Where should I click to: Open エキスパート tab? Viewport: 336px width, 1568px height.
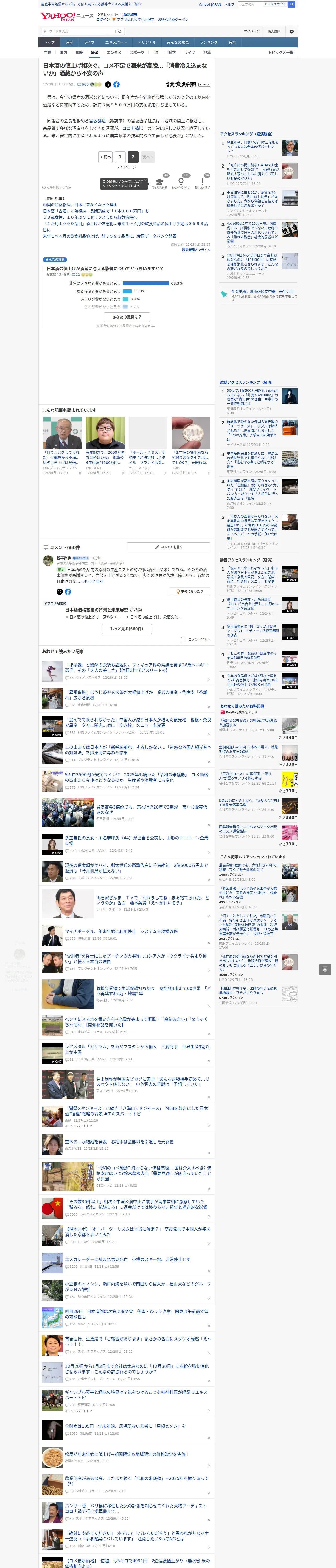pos(116,43)
